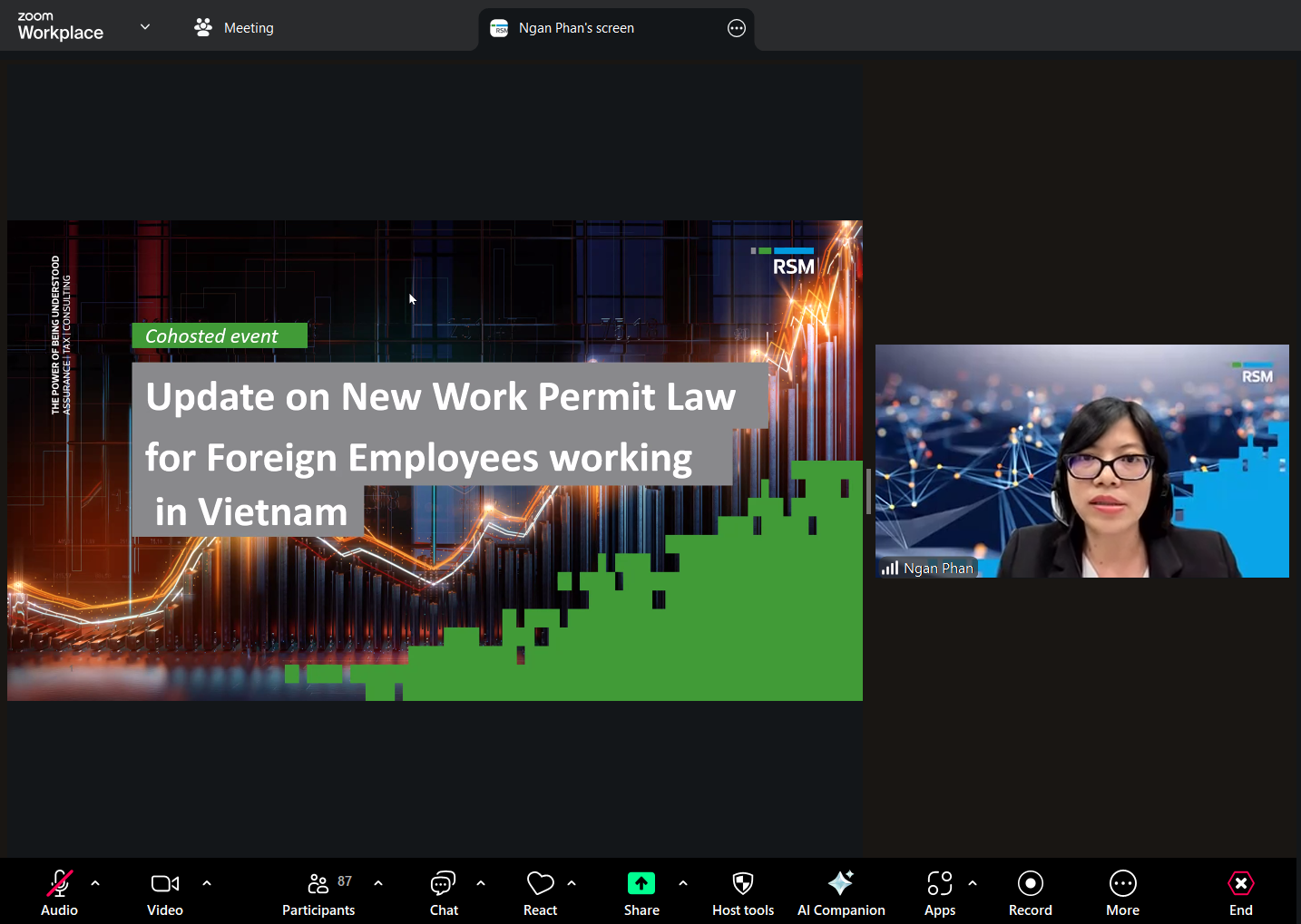
Task: Expand video options arrow next to Video
Action: point(207,882)
